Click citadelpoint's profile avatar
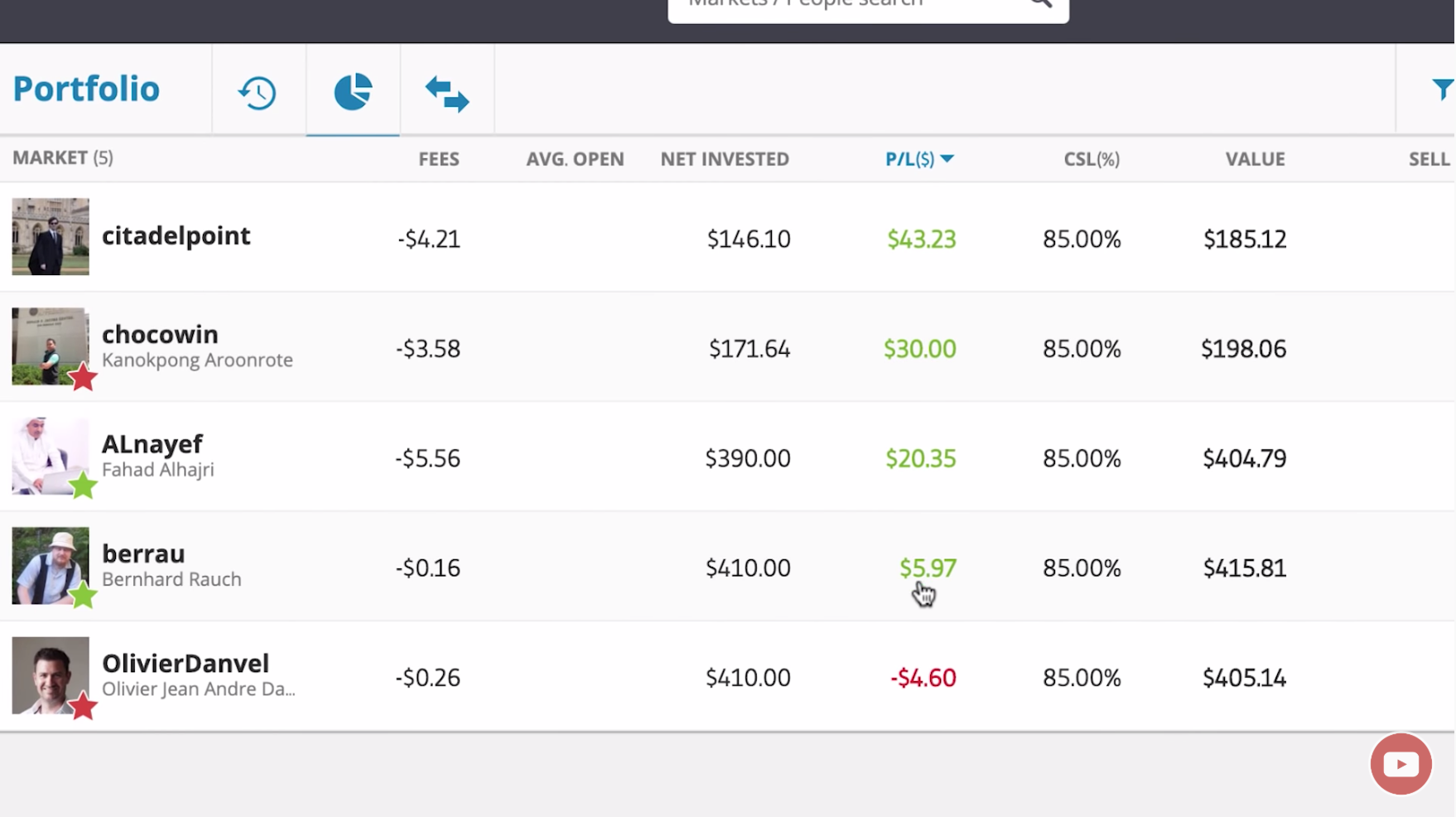This screenshot has height=817, width=1456. coord(50,237)
